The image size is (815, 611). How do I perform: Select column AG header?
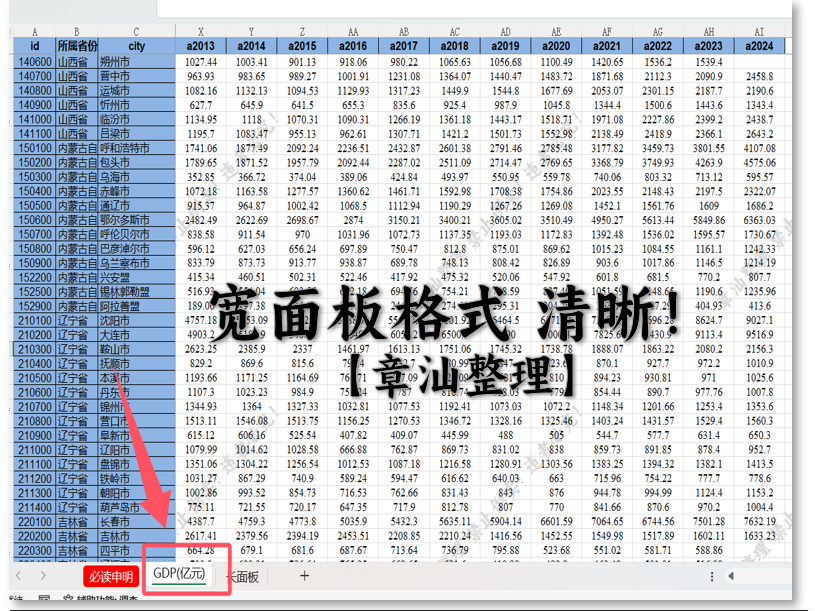pyautogui.click(x=658, y=31)
